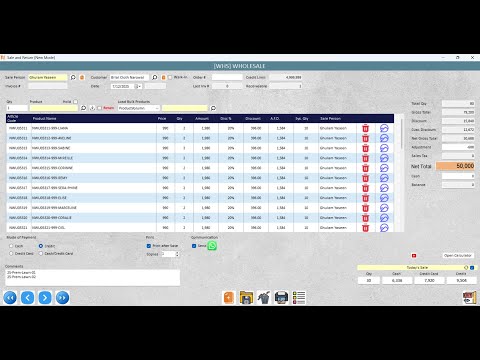480x360 pixels.
Task: Toggle the Today's Sale checkbox
Action: click(x=472, y=268)
